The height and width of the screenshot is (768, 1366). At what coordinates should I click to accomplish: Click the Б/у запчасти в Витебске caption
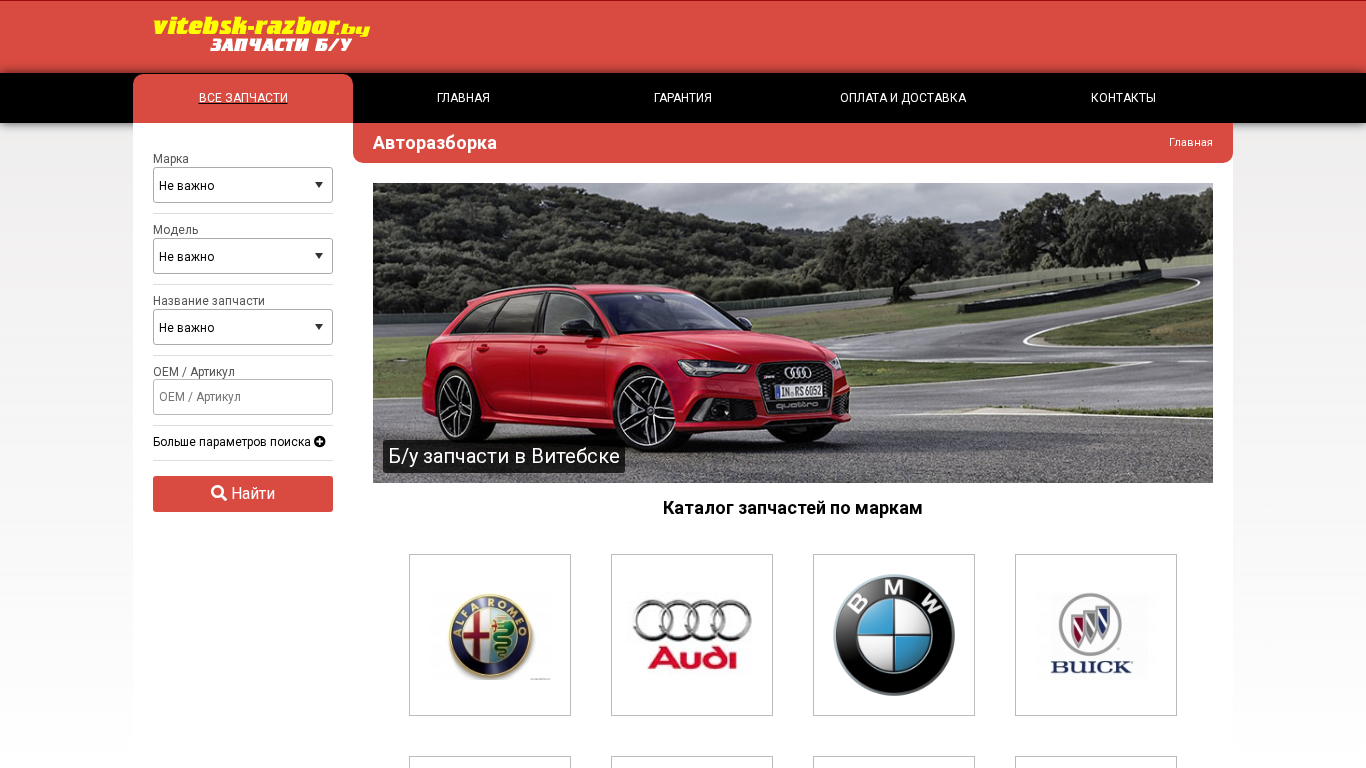(504, 457)
